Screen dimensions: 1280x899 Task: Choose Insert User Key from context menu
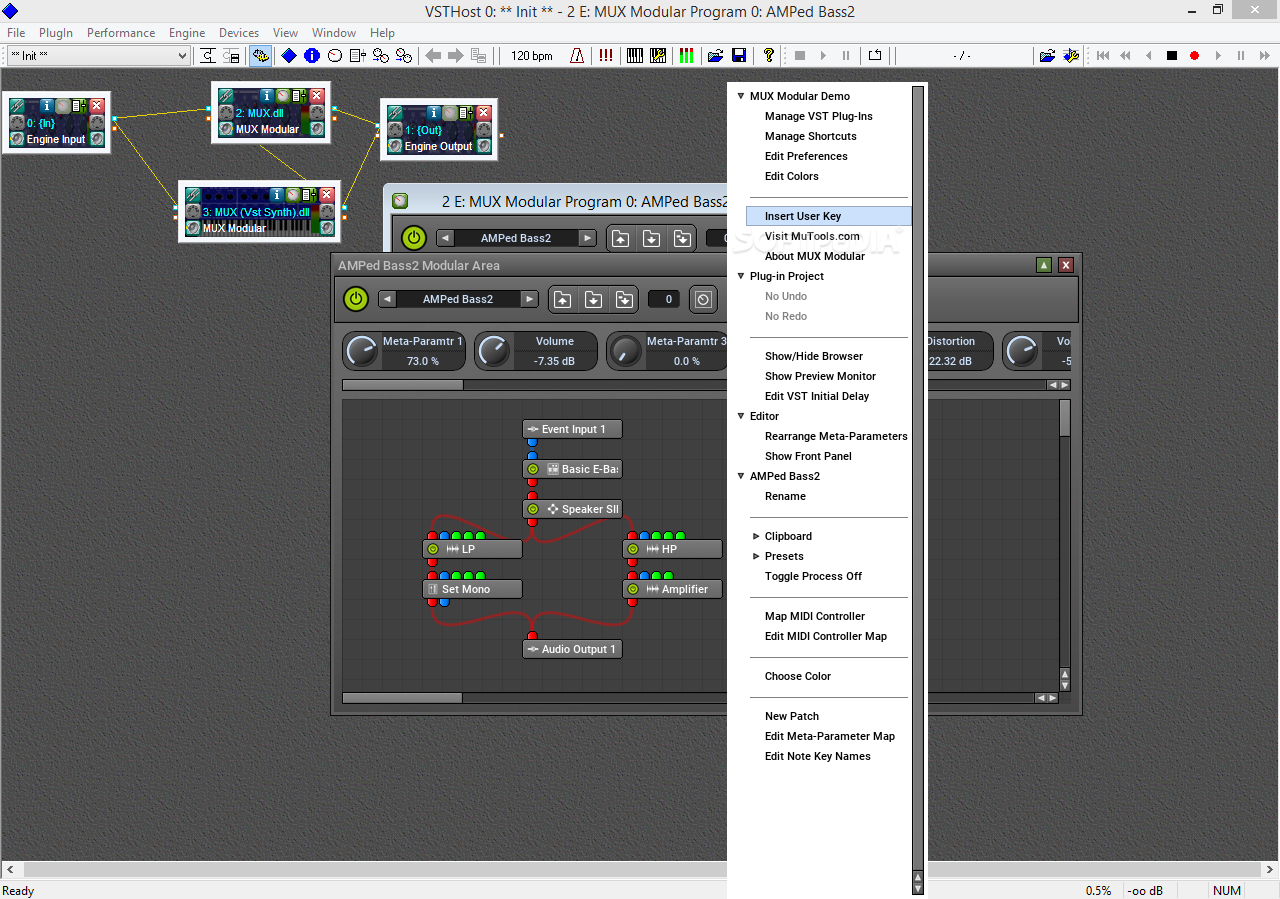click(828, 216)
